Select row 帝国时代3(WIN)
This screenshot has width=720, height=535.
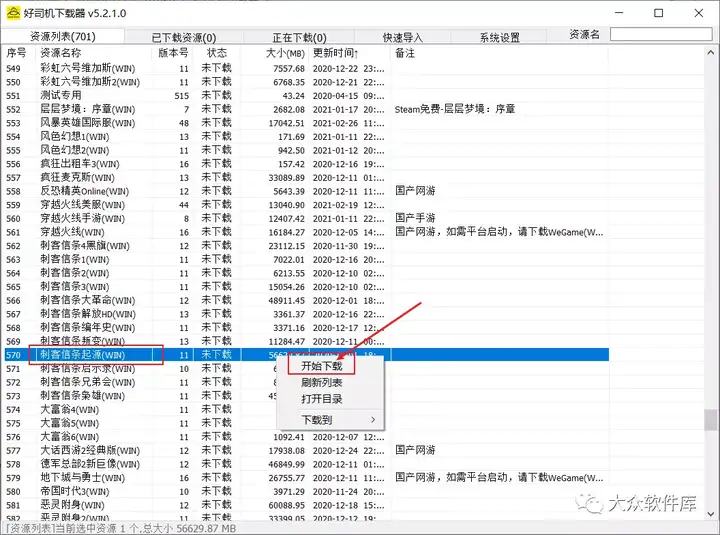[307, 491]
